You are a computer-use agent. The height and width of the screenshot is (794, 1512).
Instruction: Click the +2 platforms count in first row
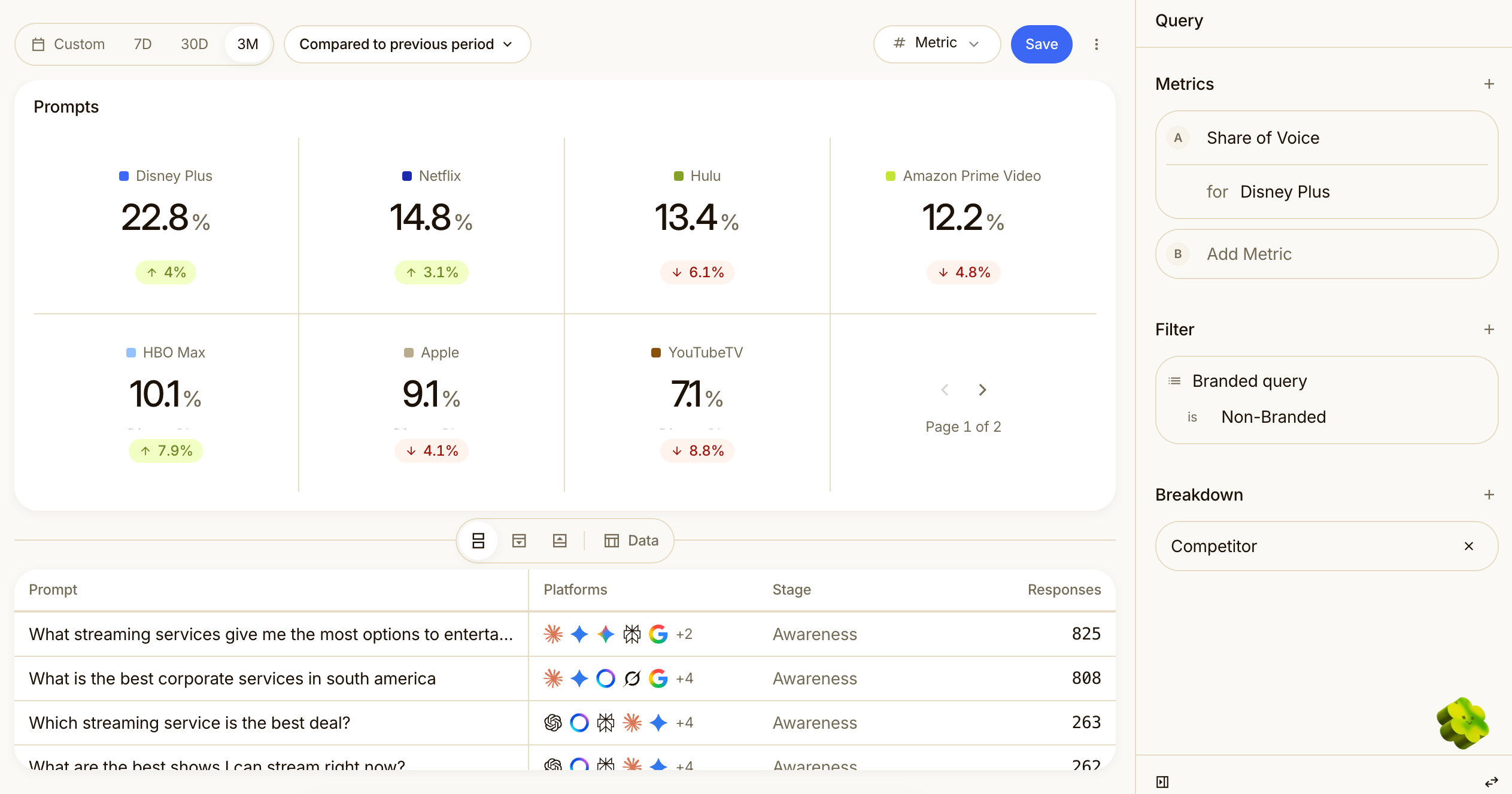(x=684, y=634)
